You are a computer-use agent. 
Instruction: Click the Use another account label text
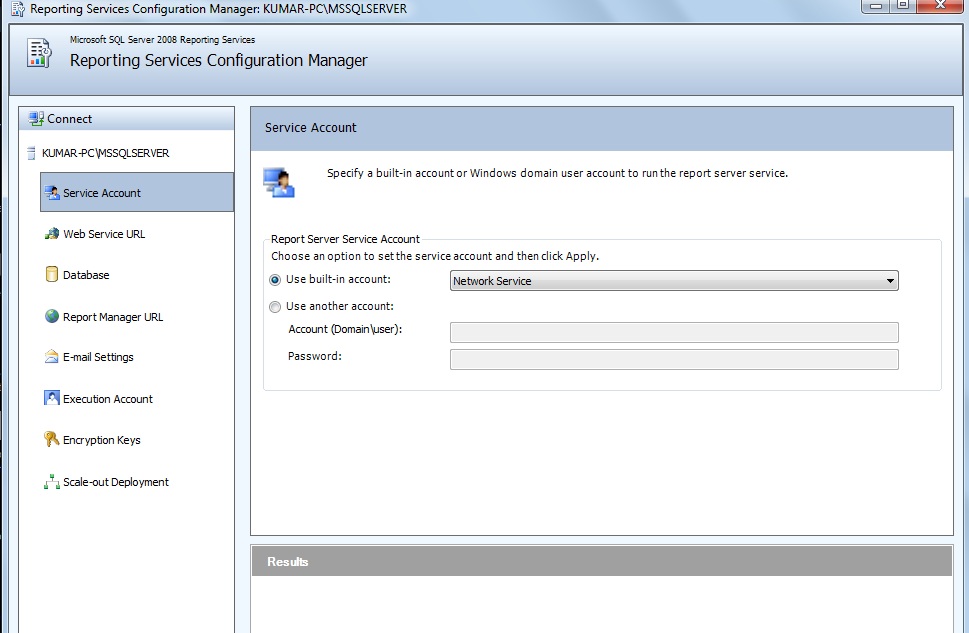coord(339,306)
